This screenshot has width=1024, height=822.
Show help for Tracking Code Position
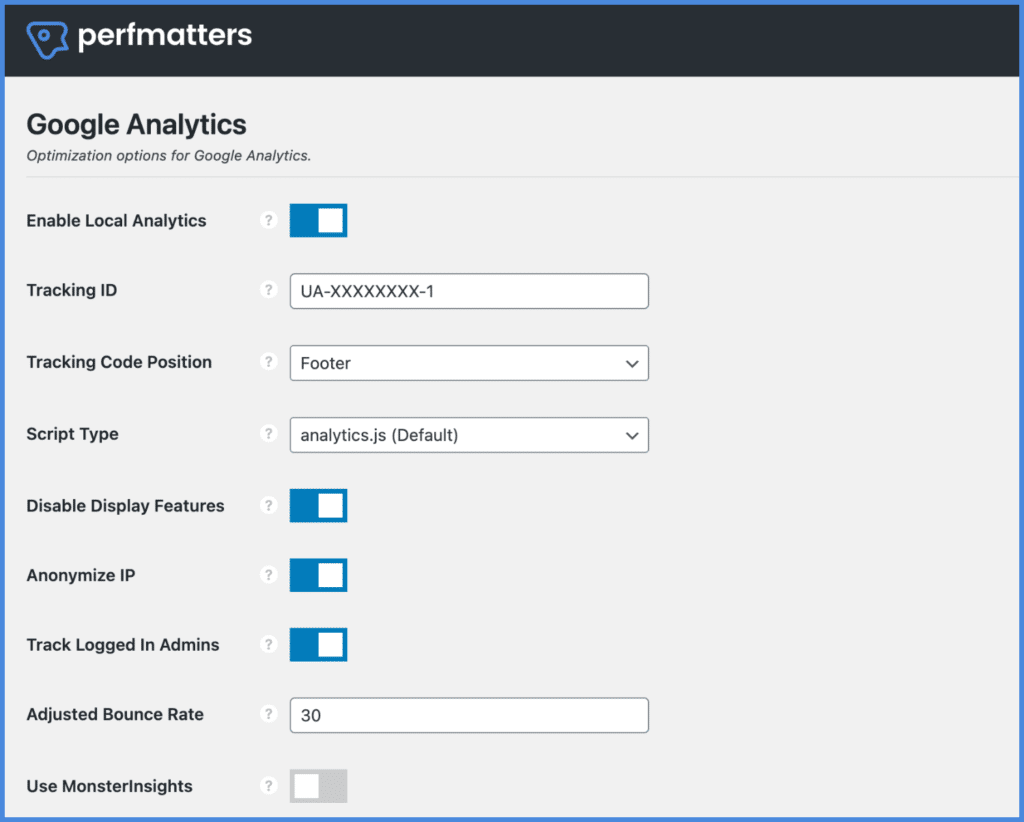[x=268, y=361]
